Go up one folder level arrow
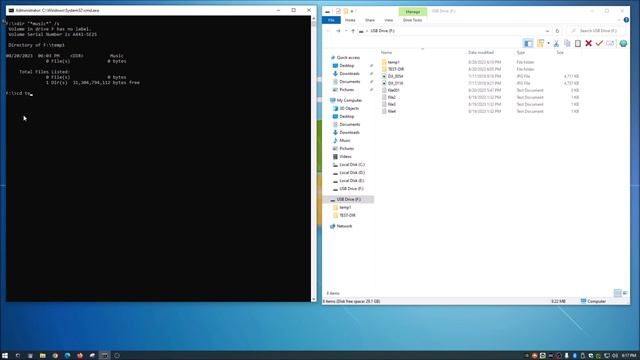Viewport: 640px width, 360px height. tap(353, 31)
